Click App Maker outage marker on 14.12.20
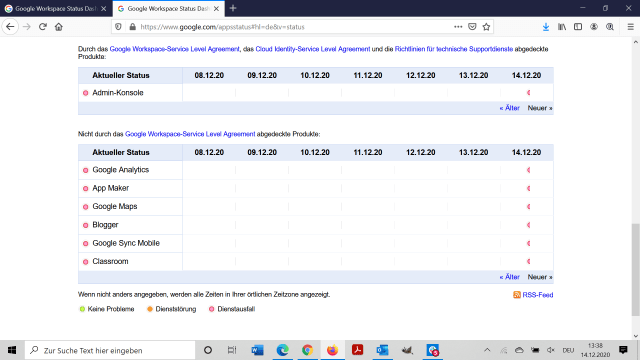The height and width of the screenshot is (360, 640). pyautogui.click(x=529, y=188)
